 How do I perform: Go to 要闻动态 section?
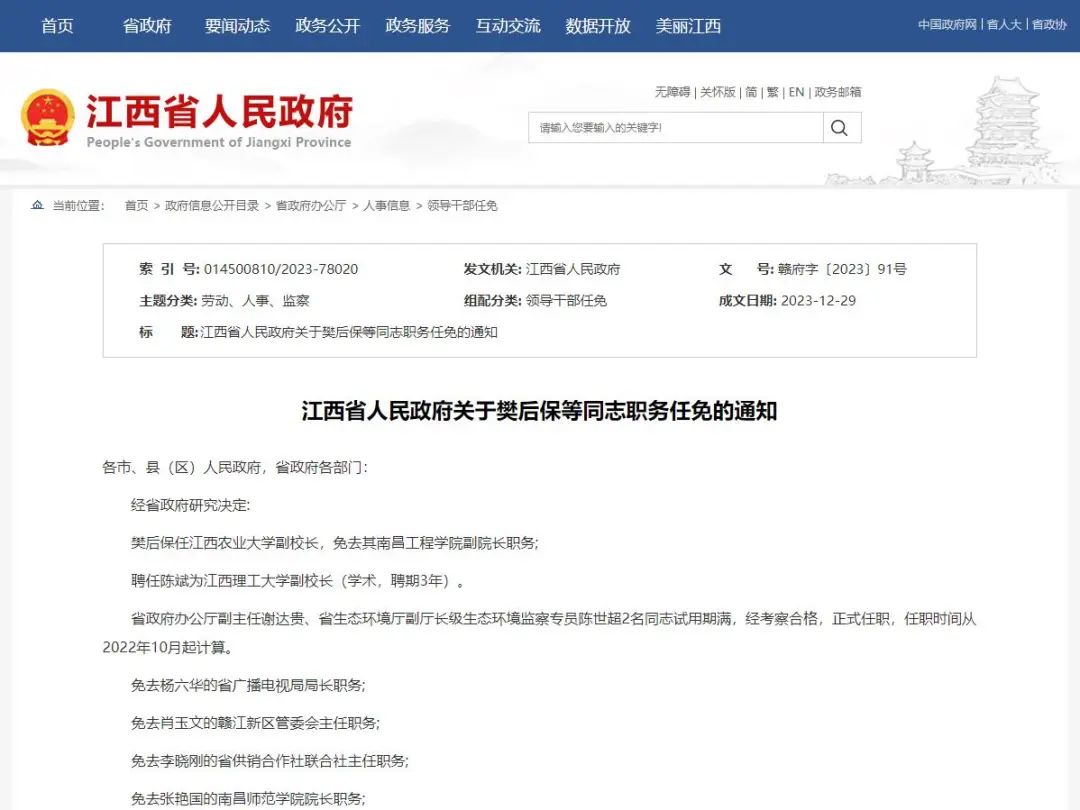[x=237, y=26]
